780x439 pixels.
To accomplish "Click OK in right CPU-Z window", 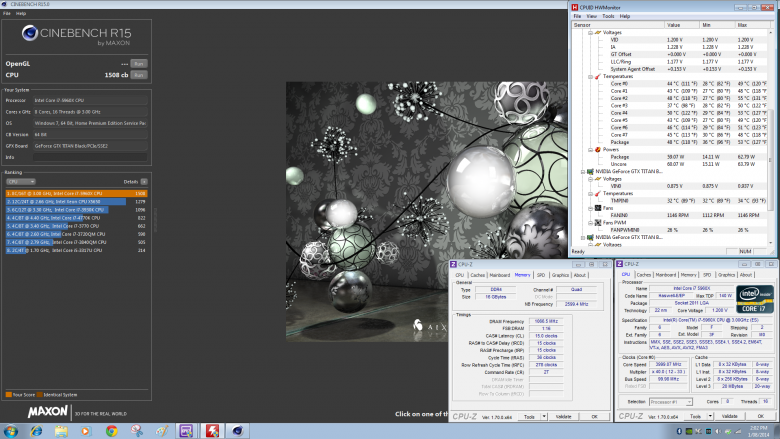I will click(761, 416).
